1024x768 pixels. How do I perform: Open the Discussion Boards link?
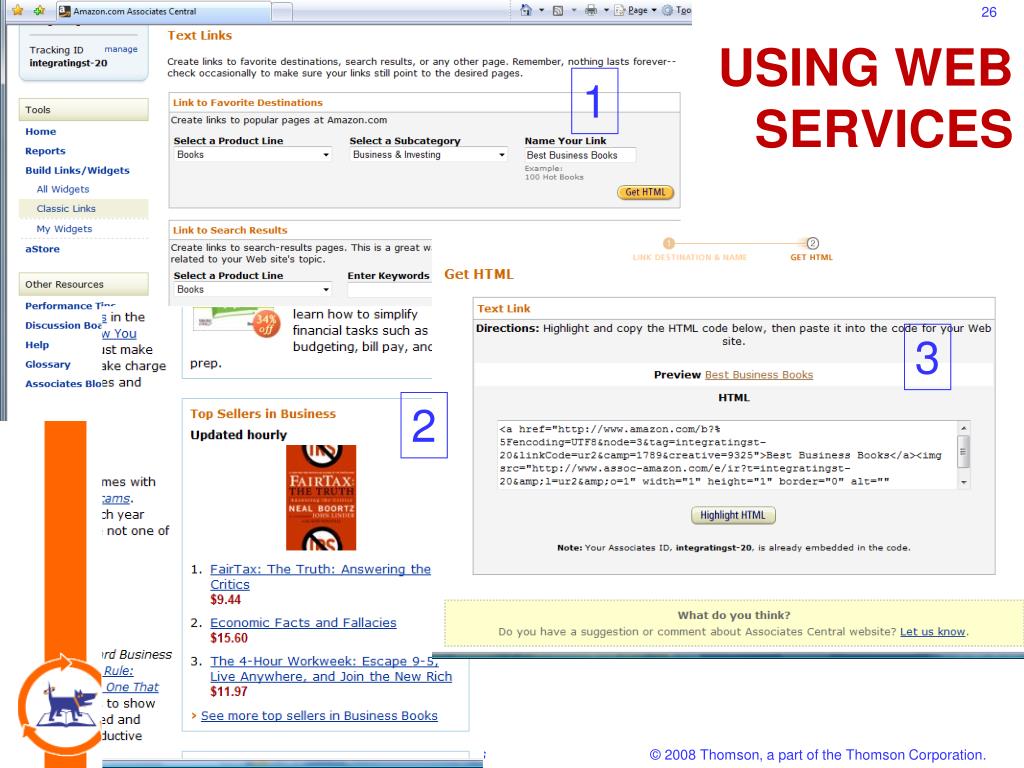pyautogui.click(x=63, y=325)
